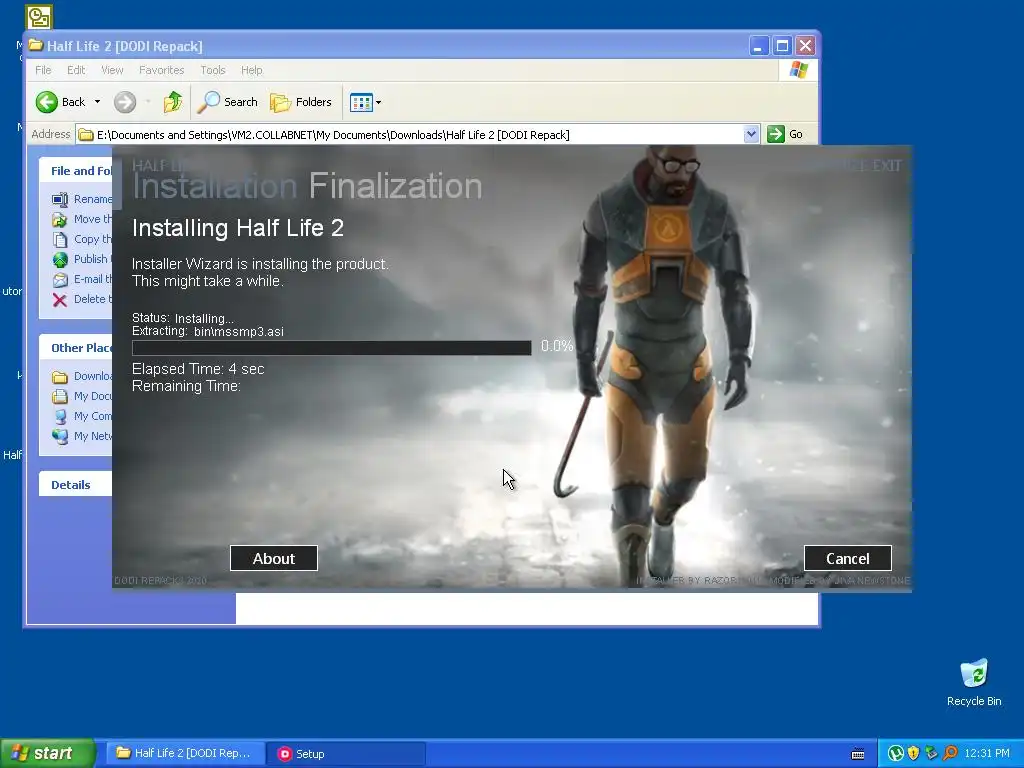1024x768 pixels.
Task: Click the Go button next to address
Action: pos(784,134)
